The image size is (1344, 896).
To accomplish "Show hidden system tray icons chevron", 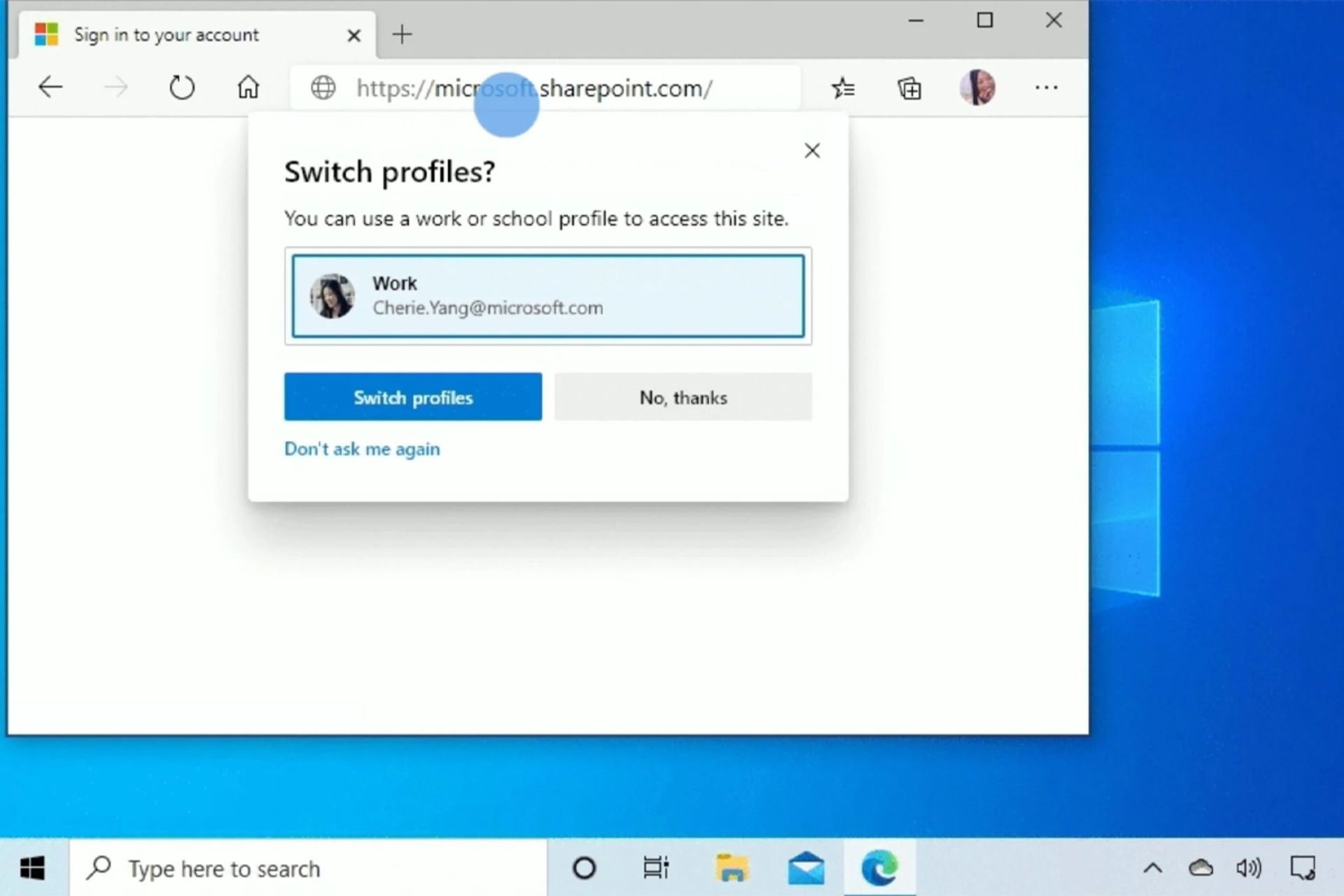I will 1153,869.
